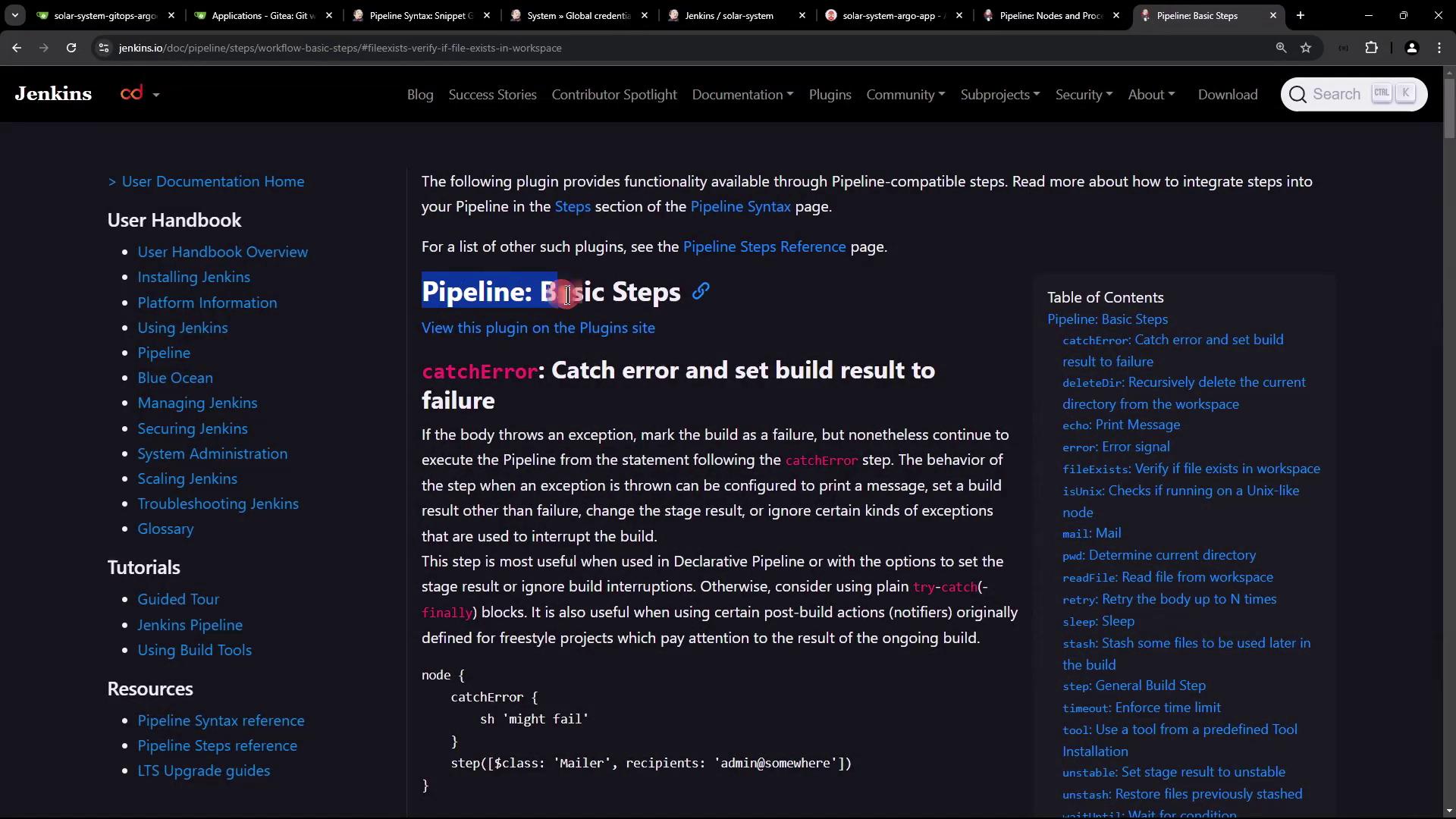Close the Pipeline Syntax: Snippet tab
1456x819 pixels.
(x=486, y=15)
